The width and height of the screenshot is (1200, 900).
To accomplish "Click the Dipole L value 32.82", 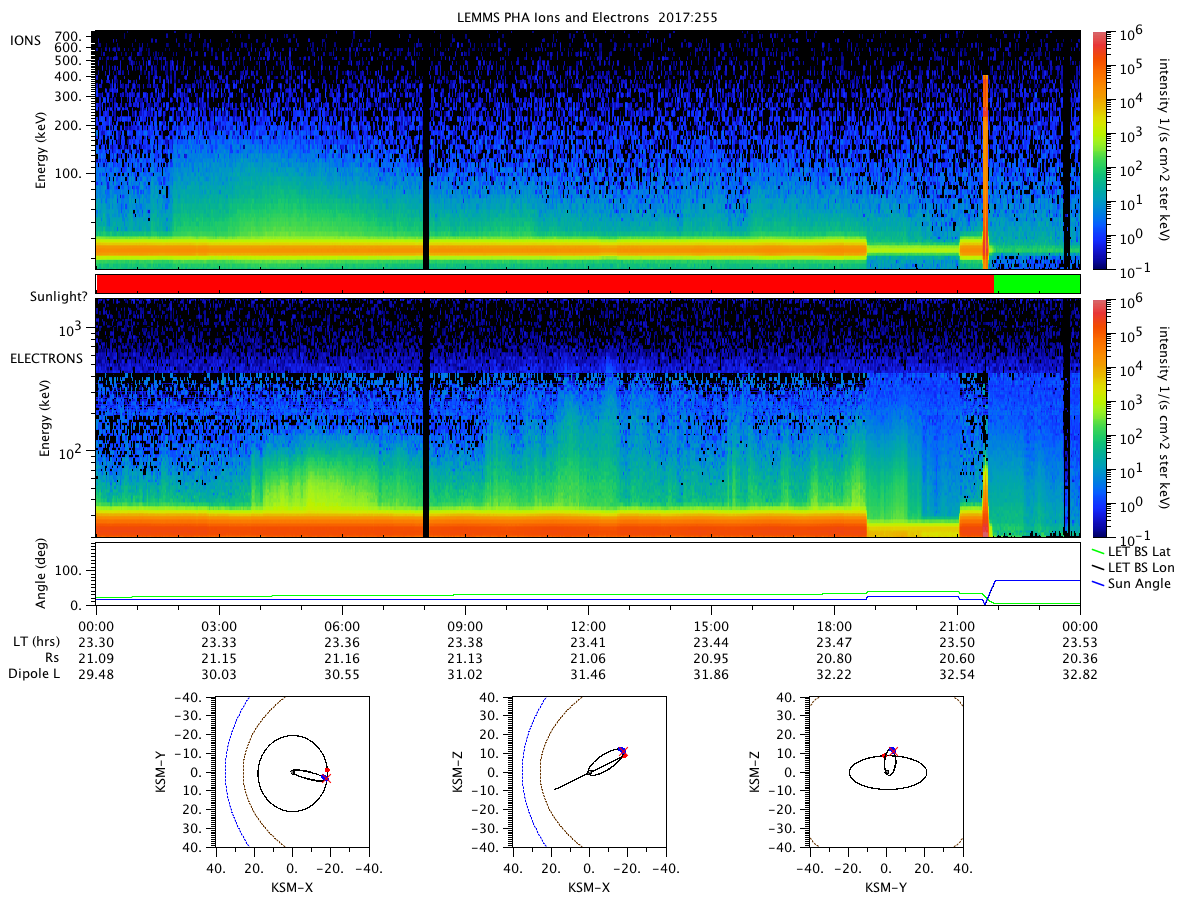I will [x=1080, y=674].
